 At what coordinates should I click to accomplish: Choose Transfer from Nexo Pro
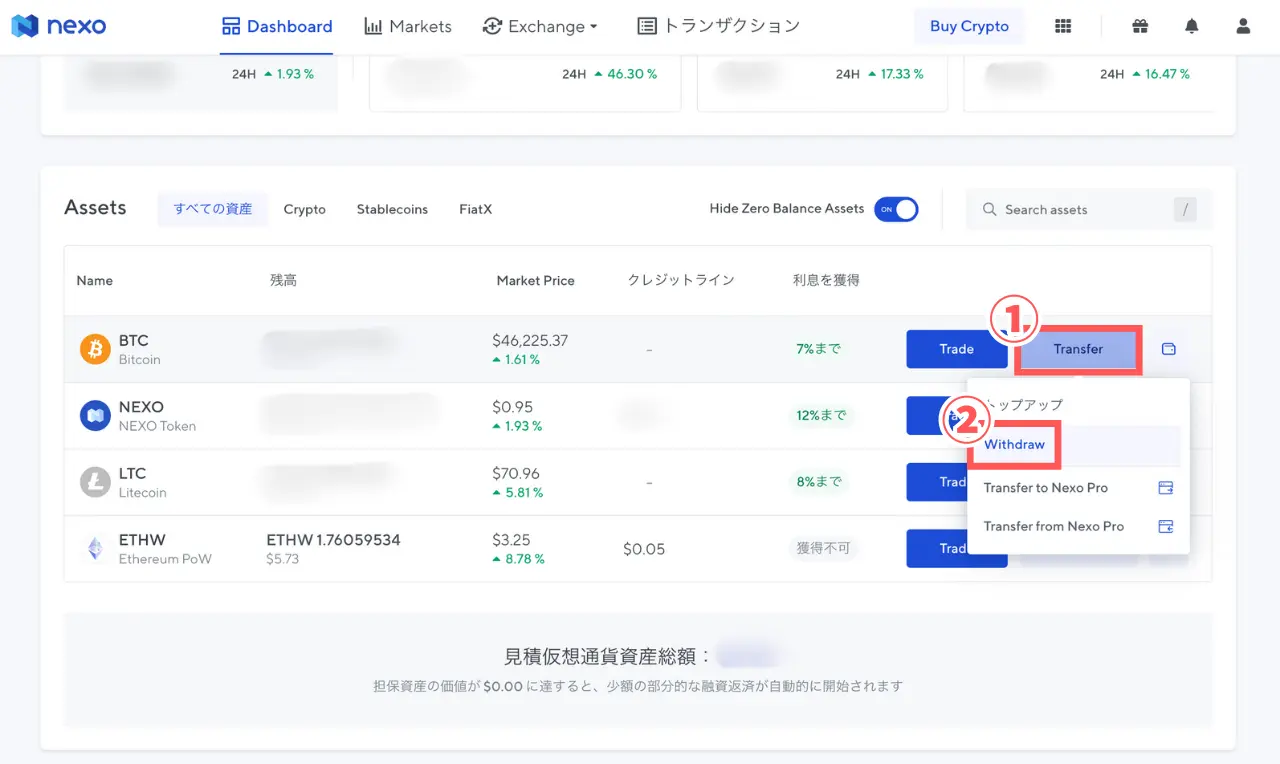pos(1078,526)
